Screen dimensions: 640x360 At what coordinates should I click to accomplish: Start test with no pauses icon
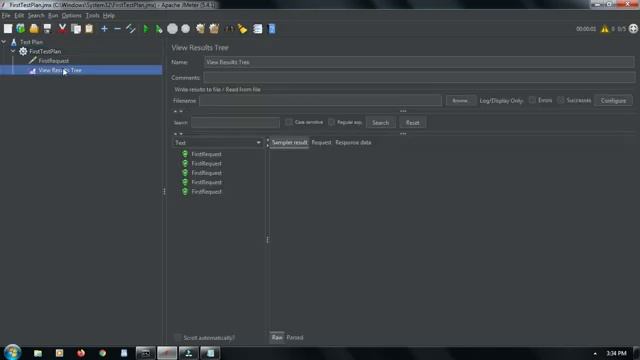coord(159,29)
